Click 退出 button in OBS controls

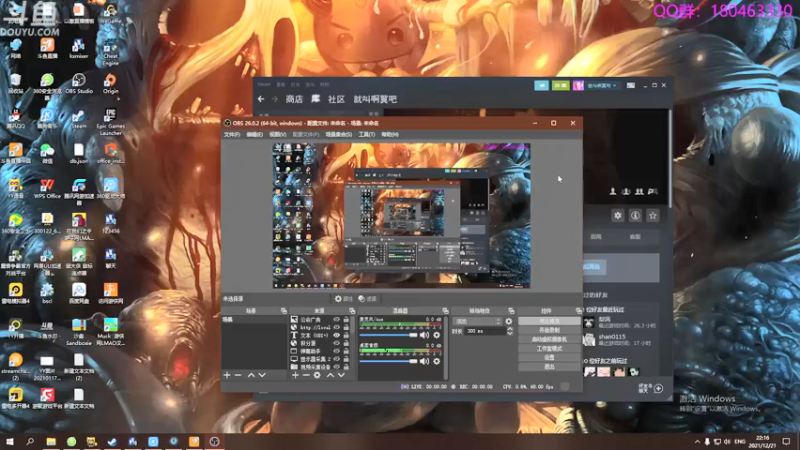tap(549, 367)
